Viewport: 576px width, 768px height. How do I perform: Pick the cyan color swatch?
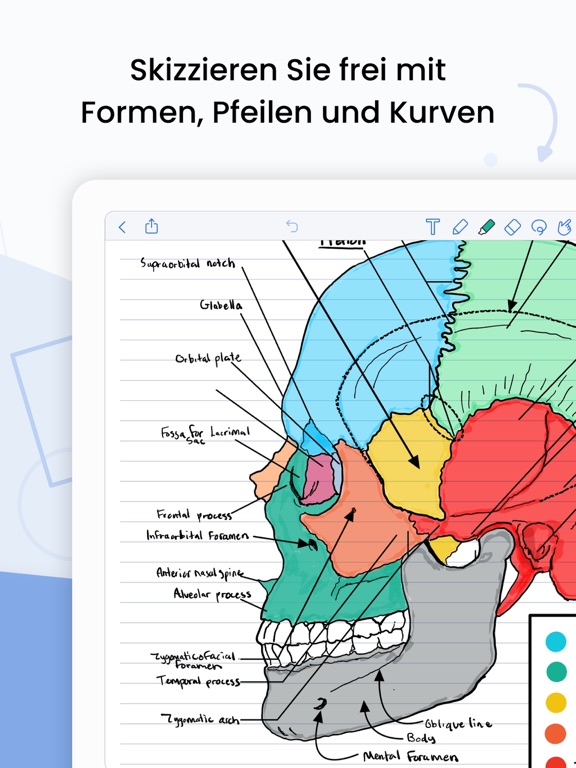(x=556, y=641)
